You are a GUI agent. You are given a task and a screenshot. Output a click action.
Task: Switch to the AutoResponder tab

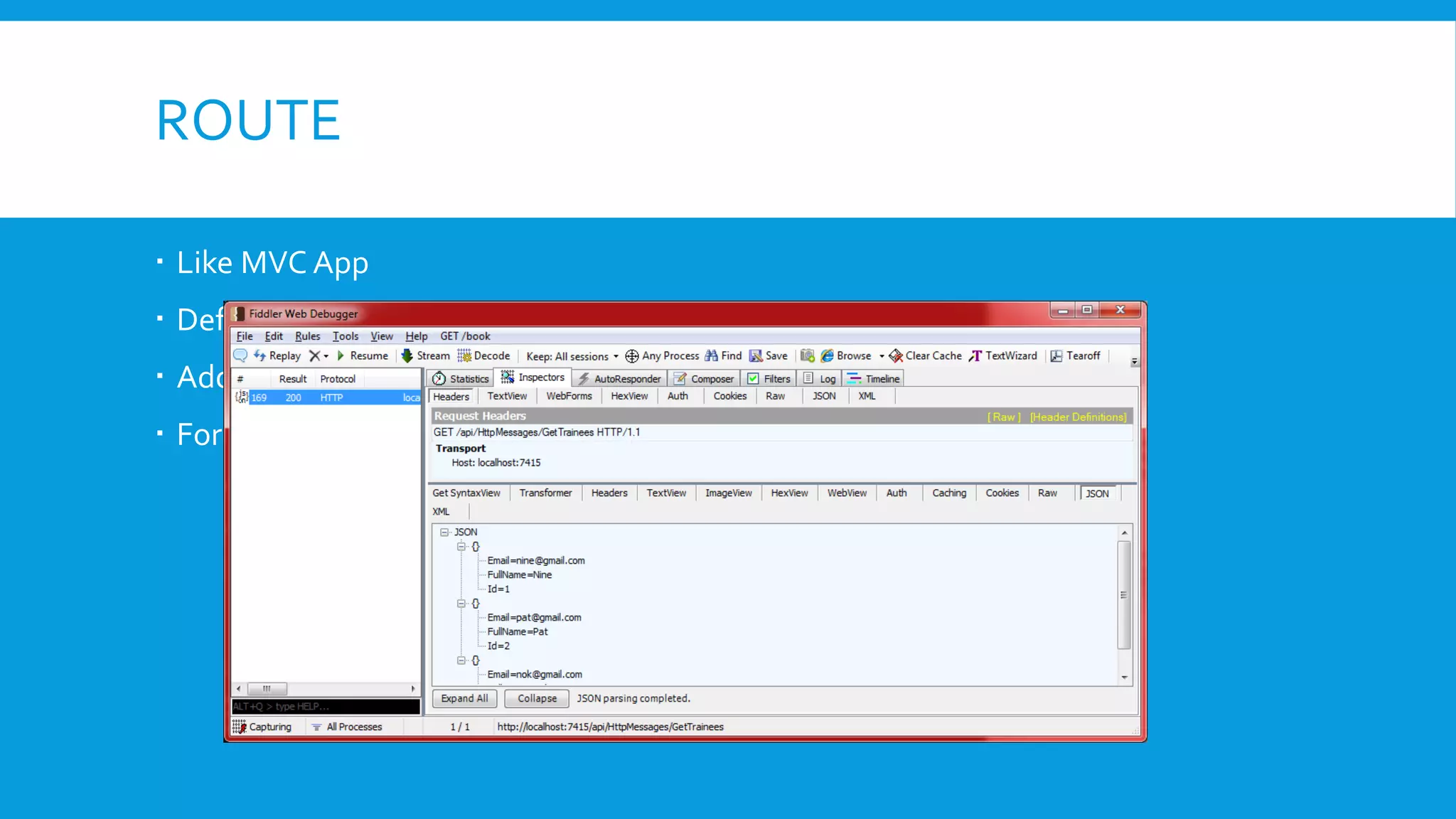(x=619, y=379)
